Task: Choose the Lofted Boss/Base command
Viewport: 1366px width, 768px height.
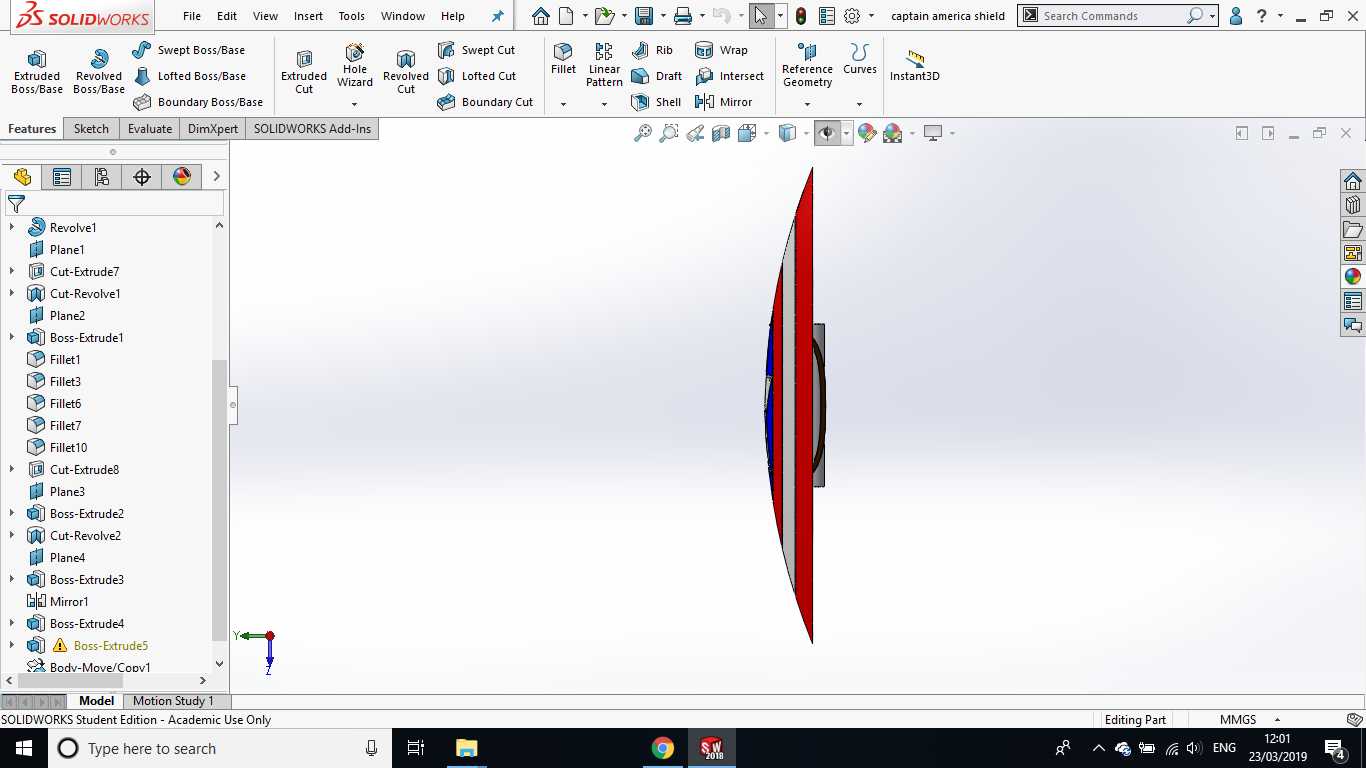Action: tap(189, 76)
